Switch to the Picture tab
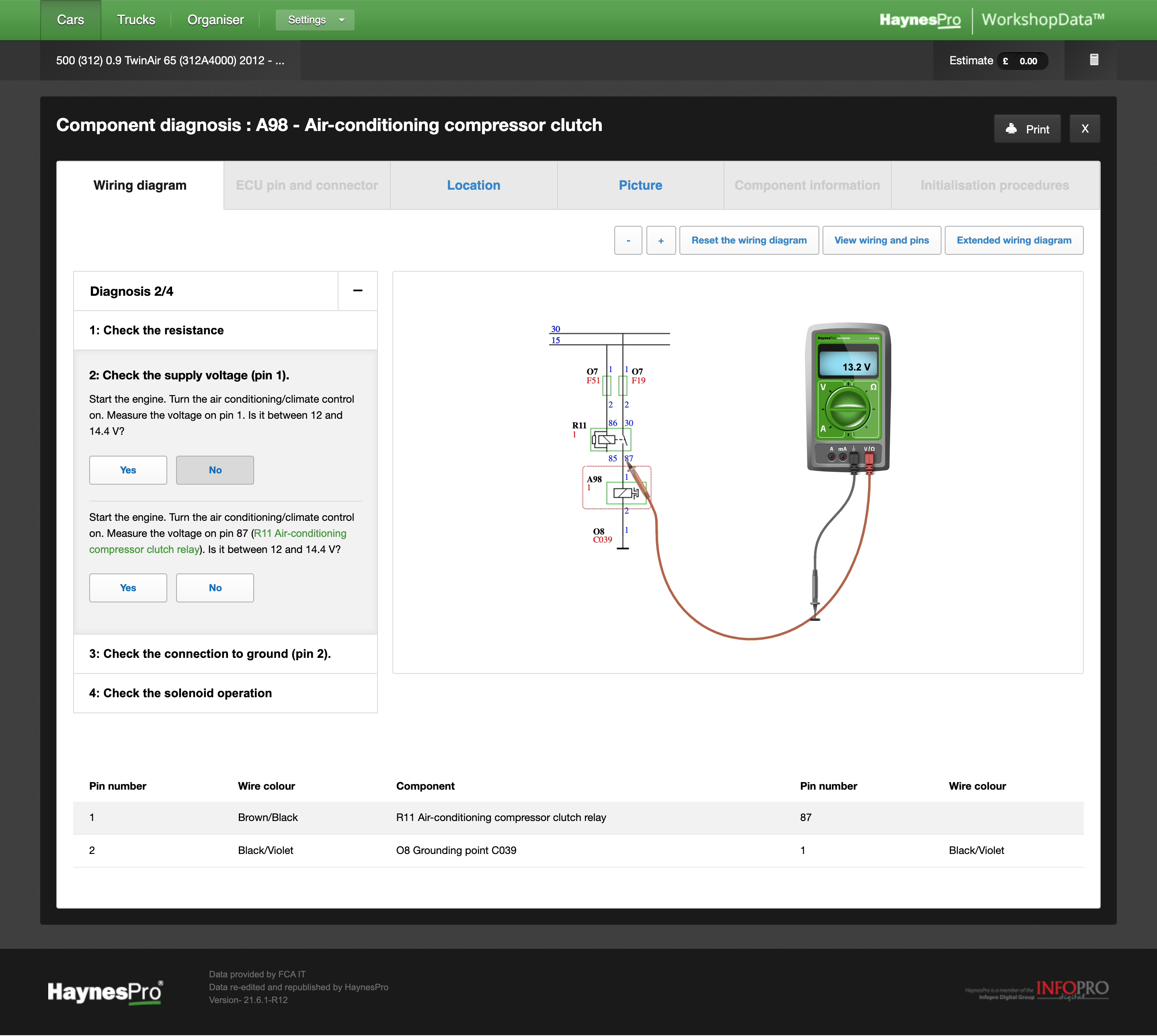 click(x=640, y=185)
